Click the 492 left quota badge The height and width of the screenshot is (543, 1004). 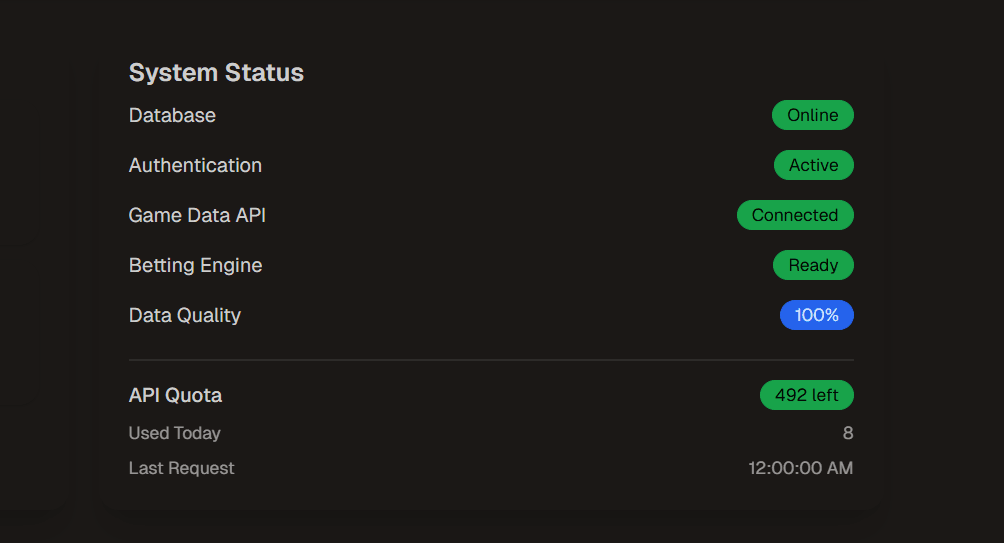806,396
